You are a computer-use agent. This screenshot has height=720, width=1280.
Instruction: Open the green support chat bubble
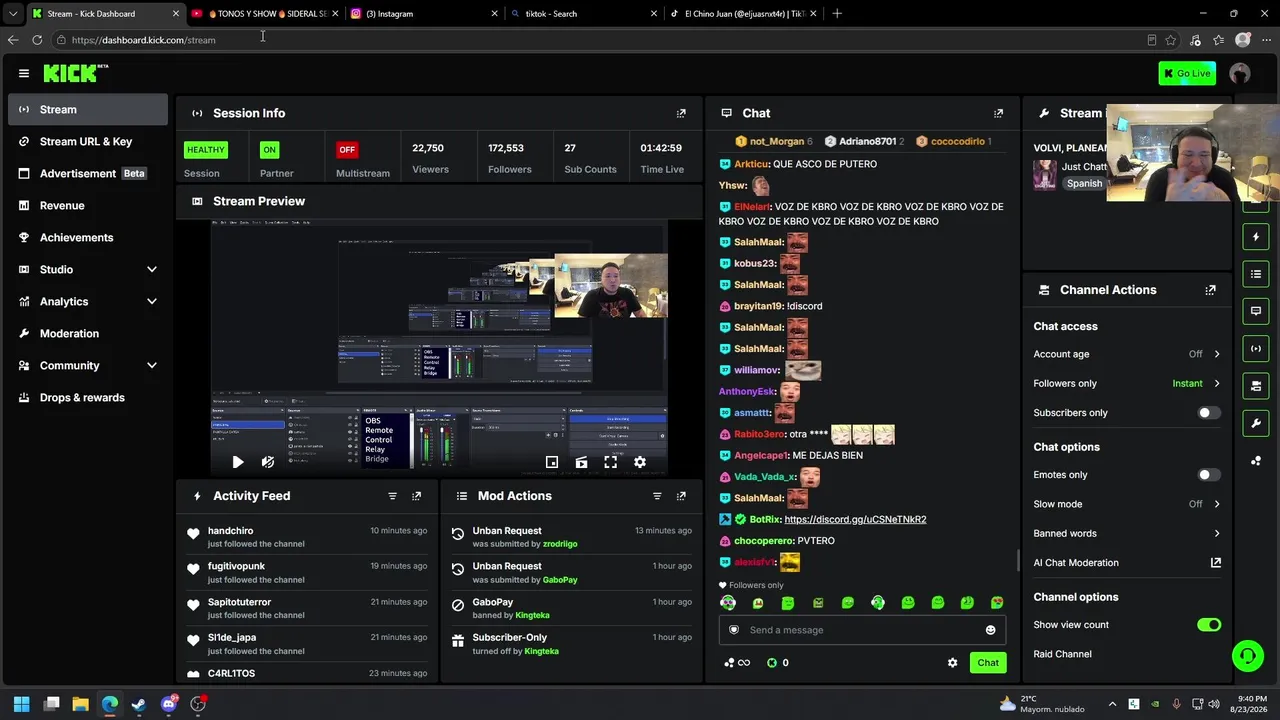click(x=1248, y=656)
